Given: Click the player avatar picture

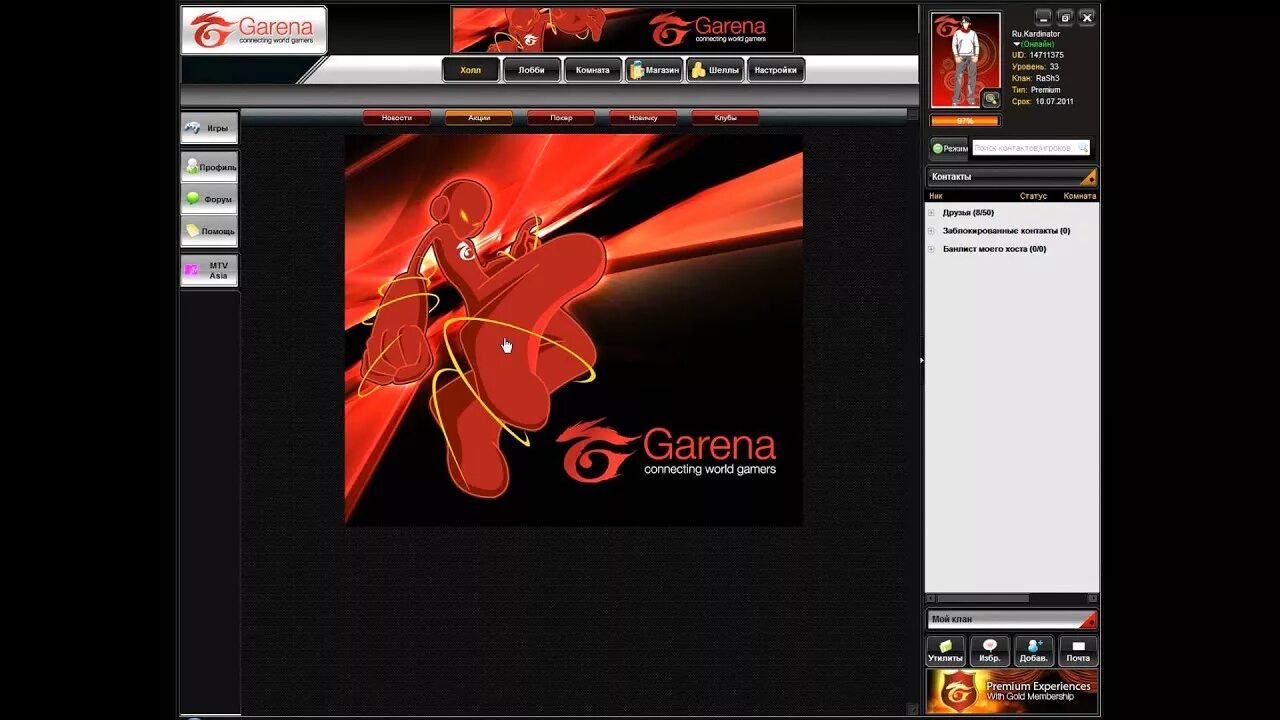Looking at the screenshot, I should point(965,59).
